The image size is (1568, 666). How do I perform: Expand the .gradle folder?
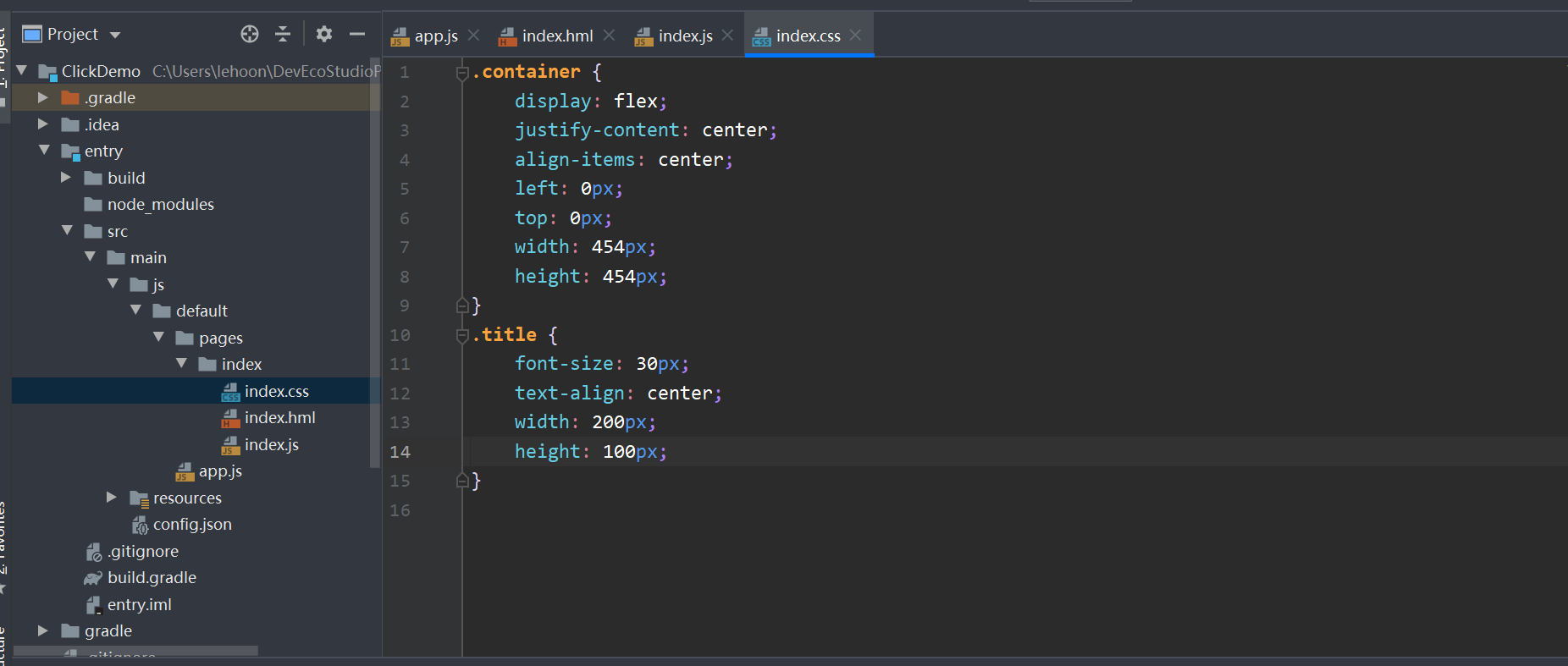[43, 98]
